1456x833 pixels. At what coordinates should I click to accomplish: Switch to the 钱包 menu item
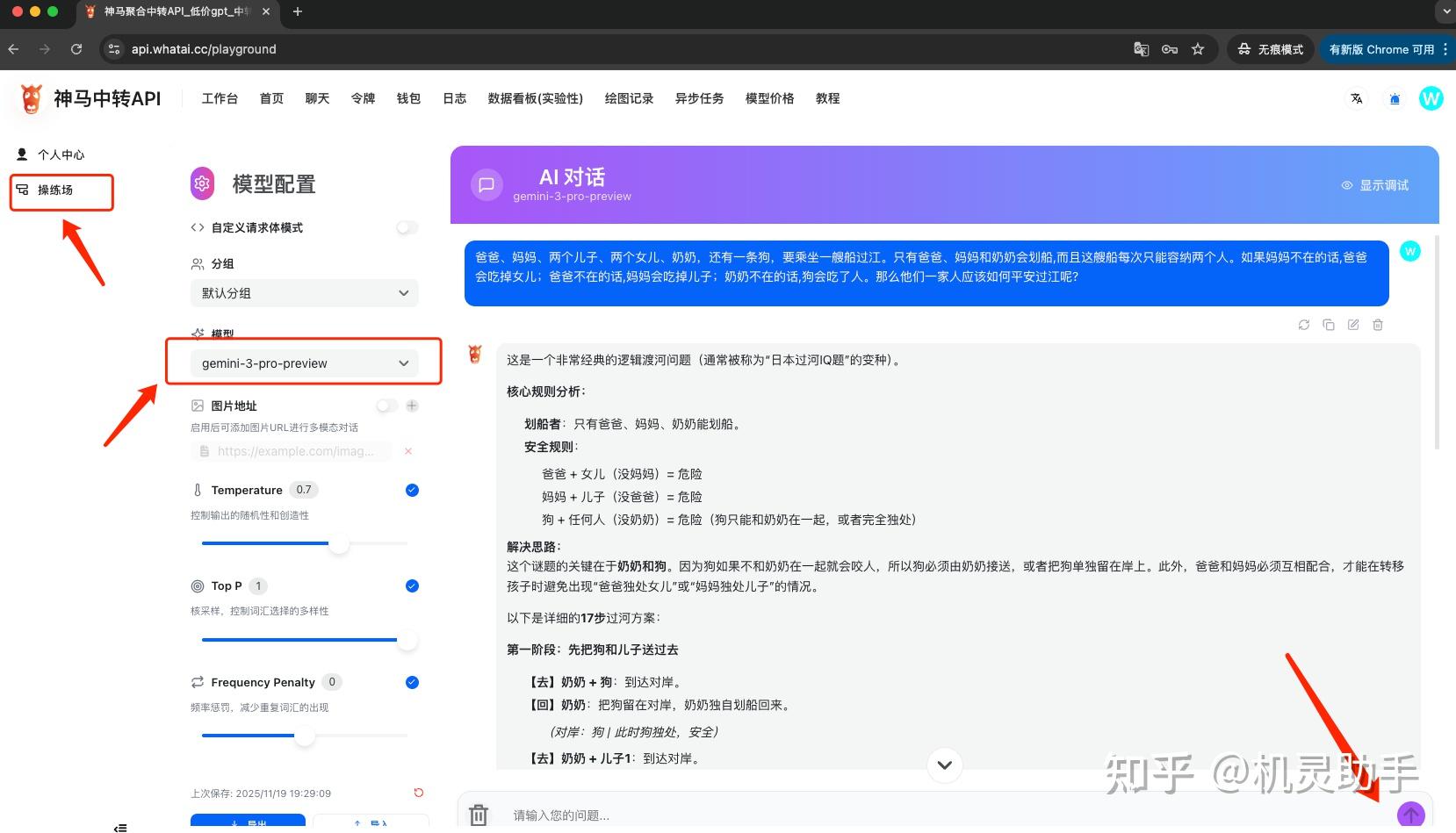(407, 98)
